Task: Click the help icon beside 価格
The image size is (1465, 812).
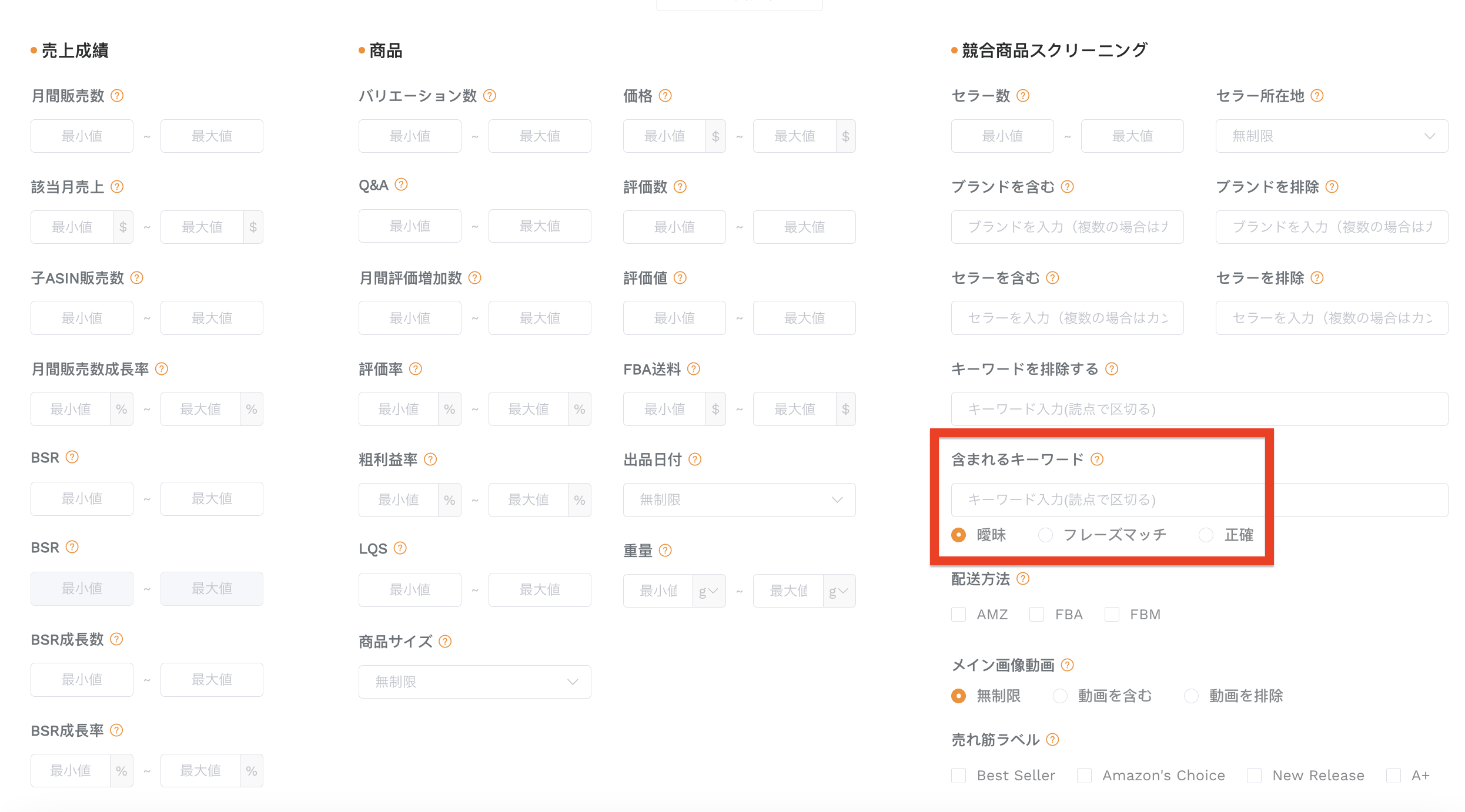Action: click(x=665, y=95)
